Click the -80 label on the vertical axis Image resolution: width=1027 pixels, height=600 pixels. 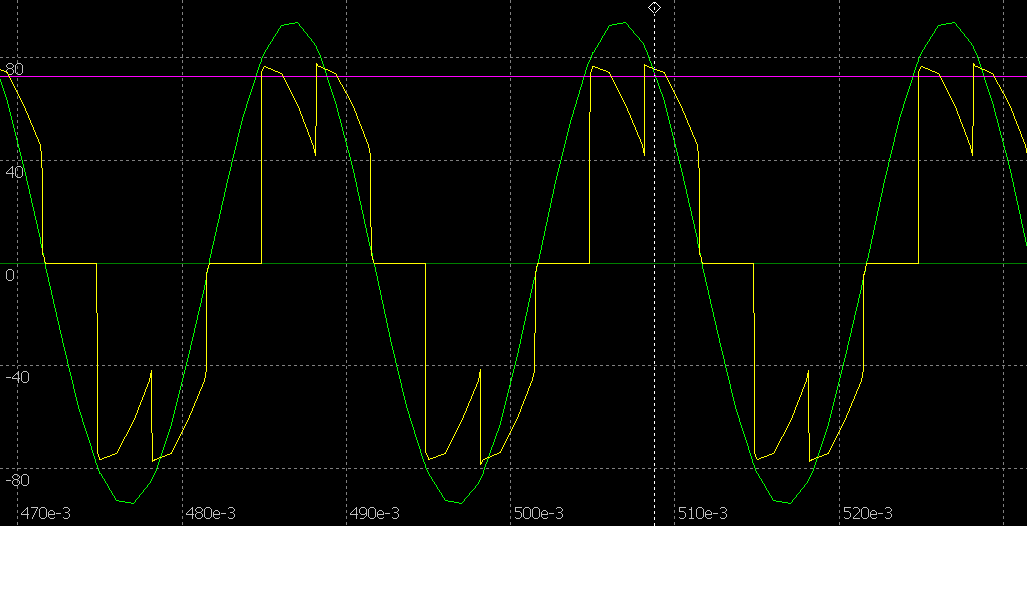pyautogui.click(x=17, y=480)
